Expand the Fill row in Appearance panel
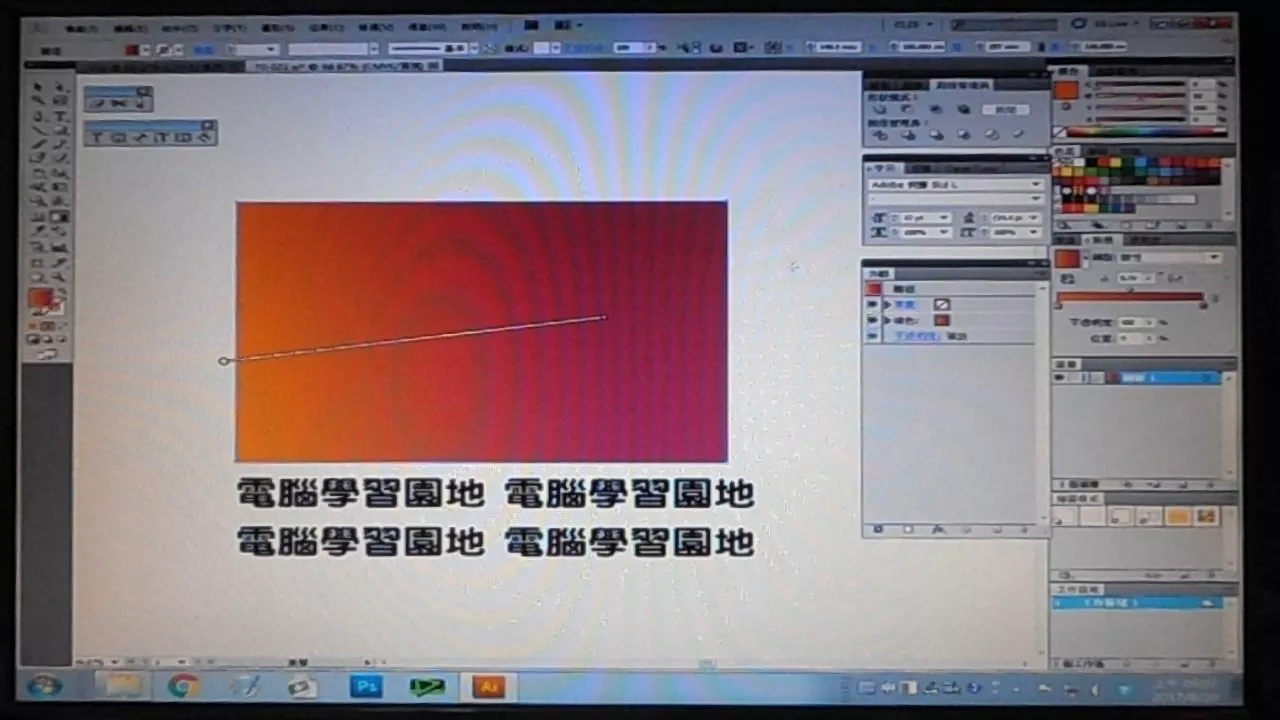The image size is (1280, 720). click(887, 320)
